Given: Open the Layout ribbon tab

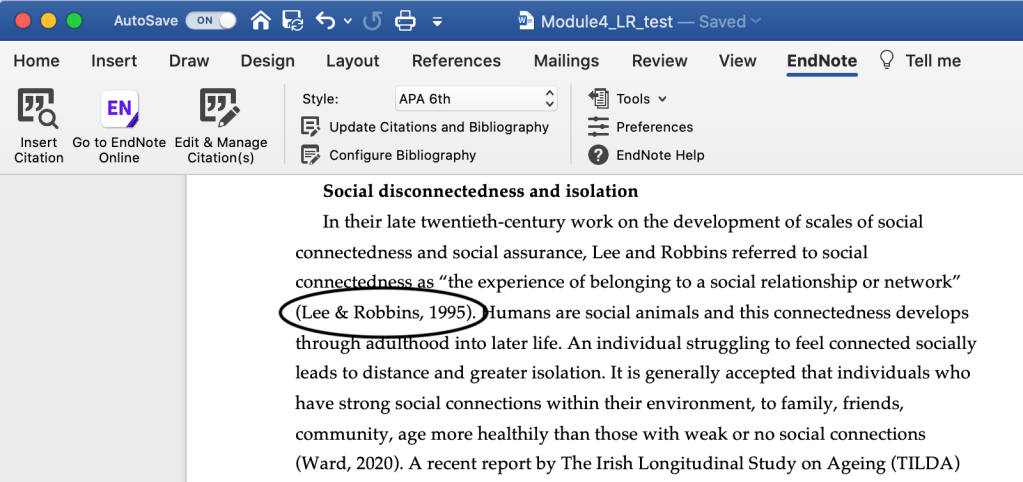Looking at the screenshot, I should tap(353, 61).
